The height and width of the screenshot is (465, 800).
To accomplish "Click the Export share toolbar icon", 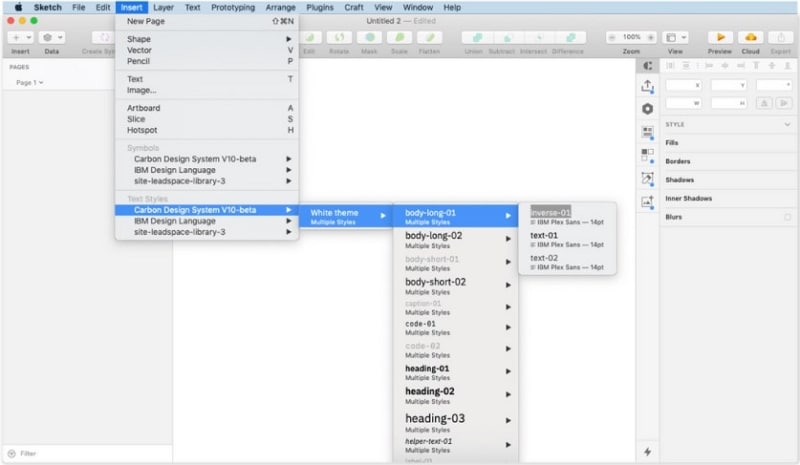I will pyautogui.click(x=781, y=37).
